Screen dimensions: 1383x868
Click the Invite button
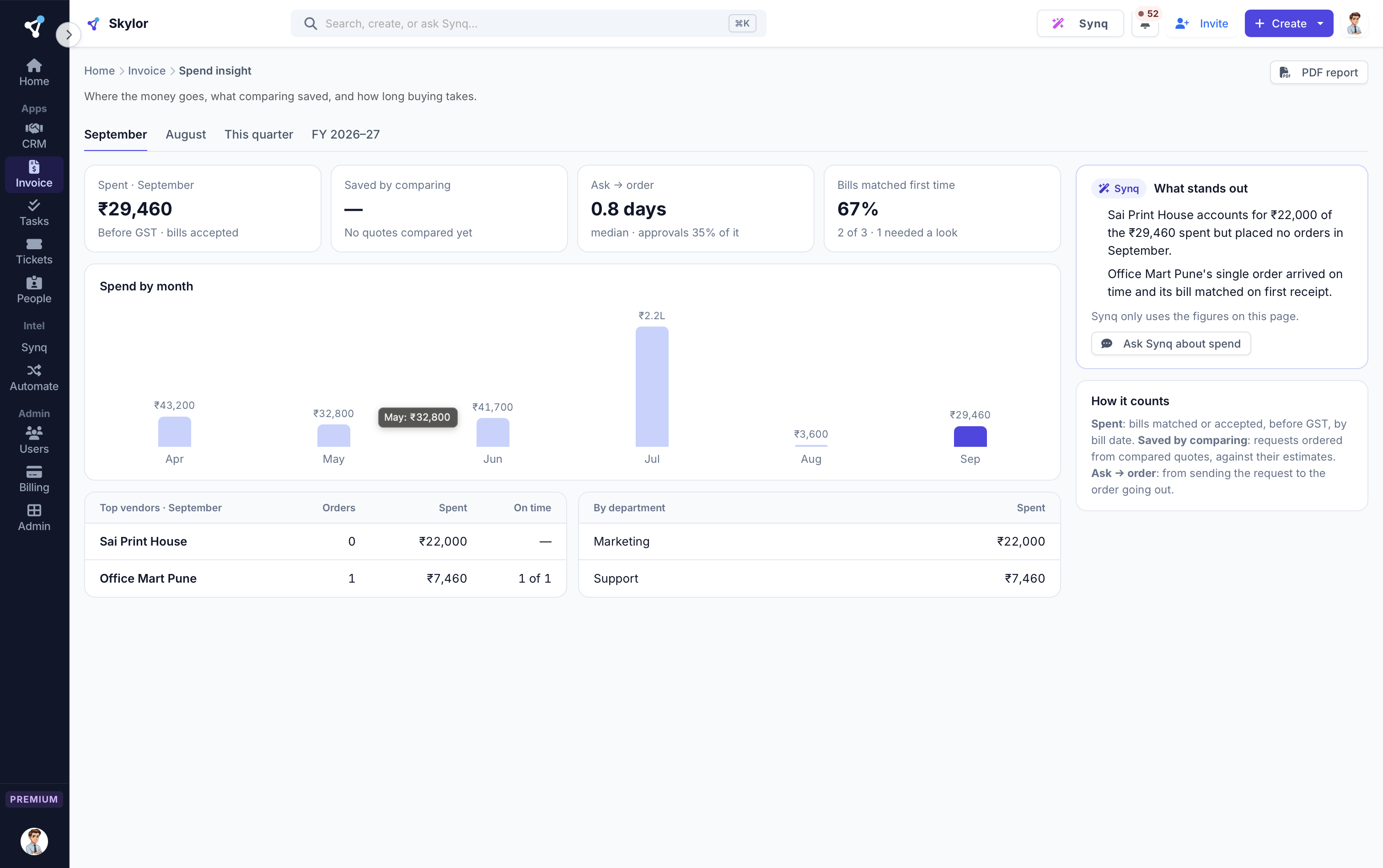coord(1201,23)
